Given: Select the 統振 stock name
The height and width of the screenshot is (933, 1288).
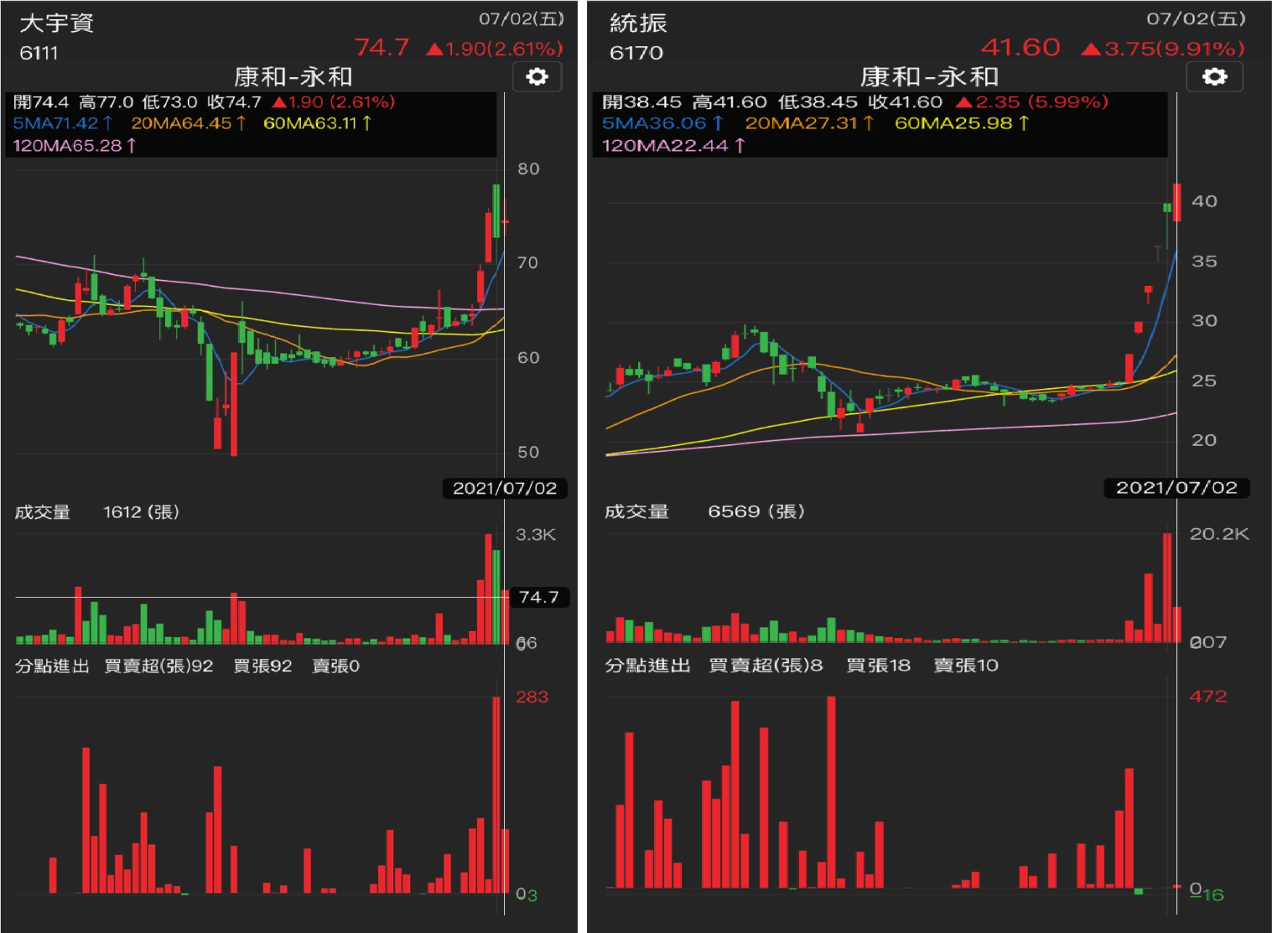Looking at the screenshot, I should [637, 23].
